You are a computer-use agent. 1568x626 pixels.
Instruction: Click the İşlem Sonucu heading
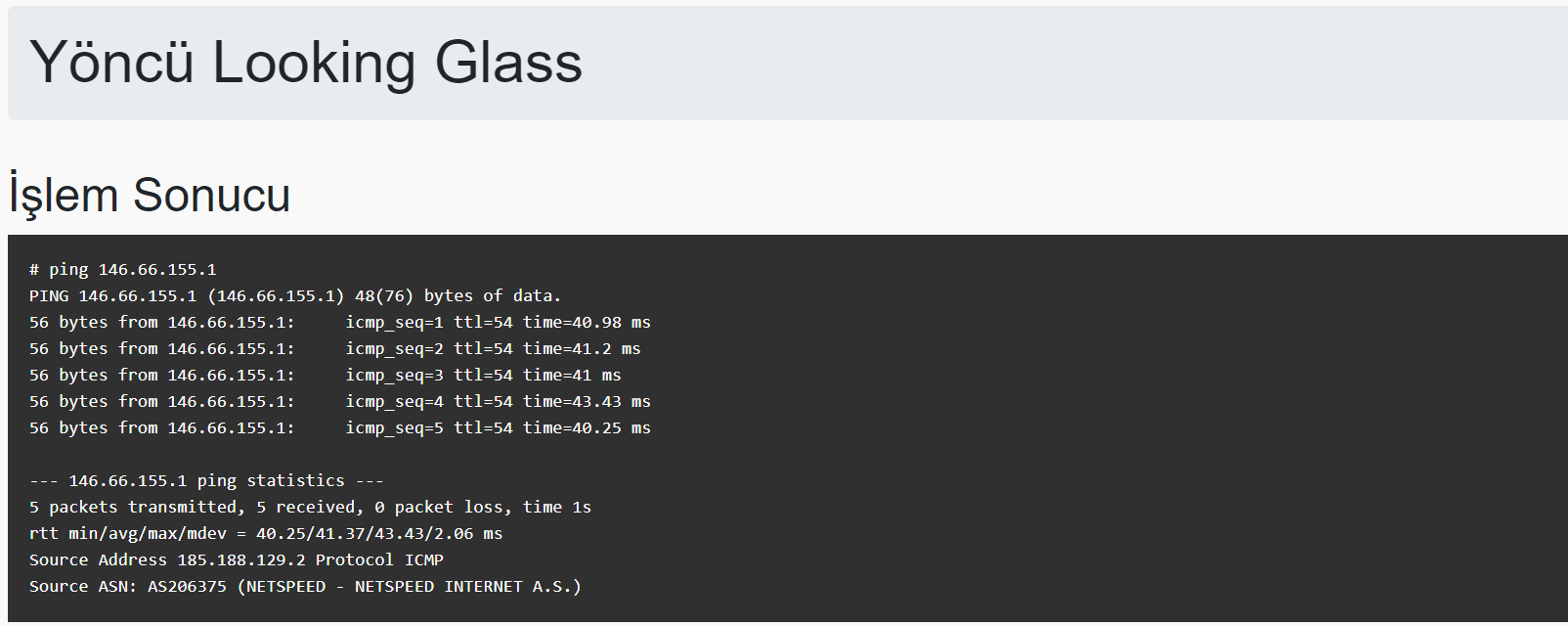150,194
